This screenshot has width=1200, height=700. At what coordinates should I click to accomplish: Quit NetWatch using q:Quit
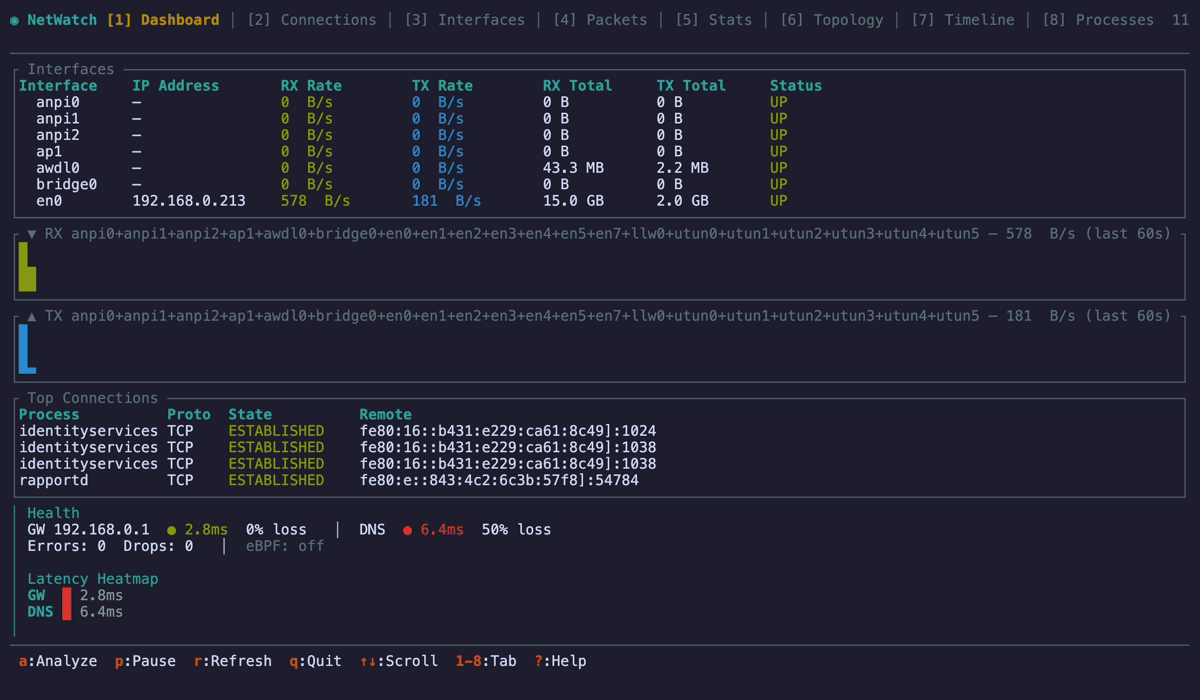coord(315,661)
